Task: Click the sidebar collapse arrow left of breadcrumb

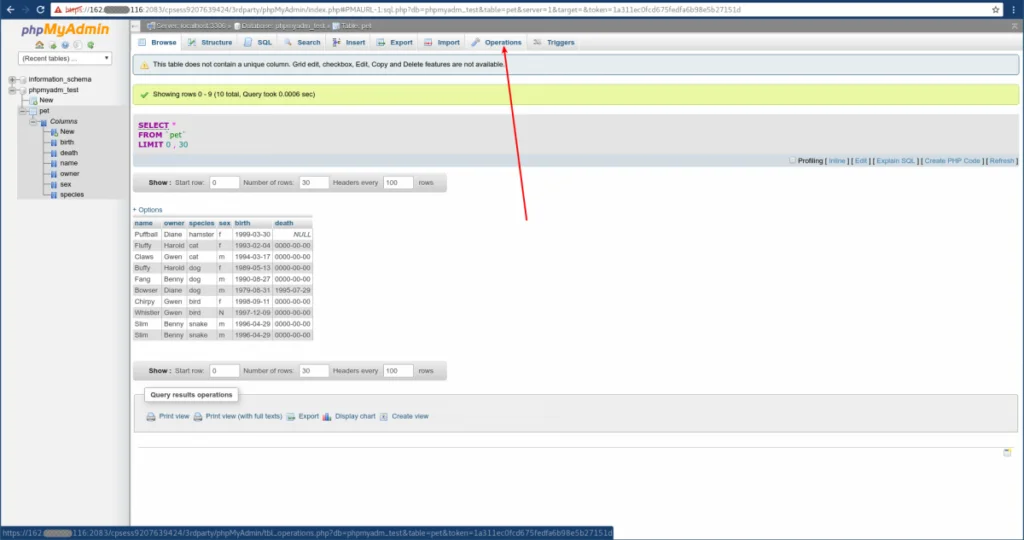Action: coord(135,25)
